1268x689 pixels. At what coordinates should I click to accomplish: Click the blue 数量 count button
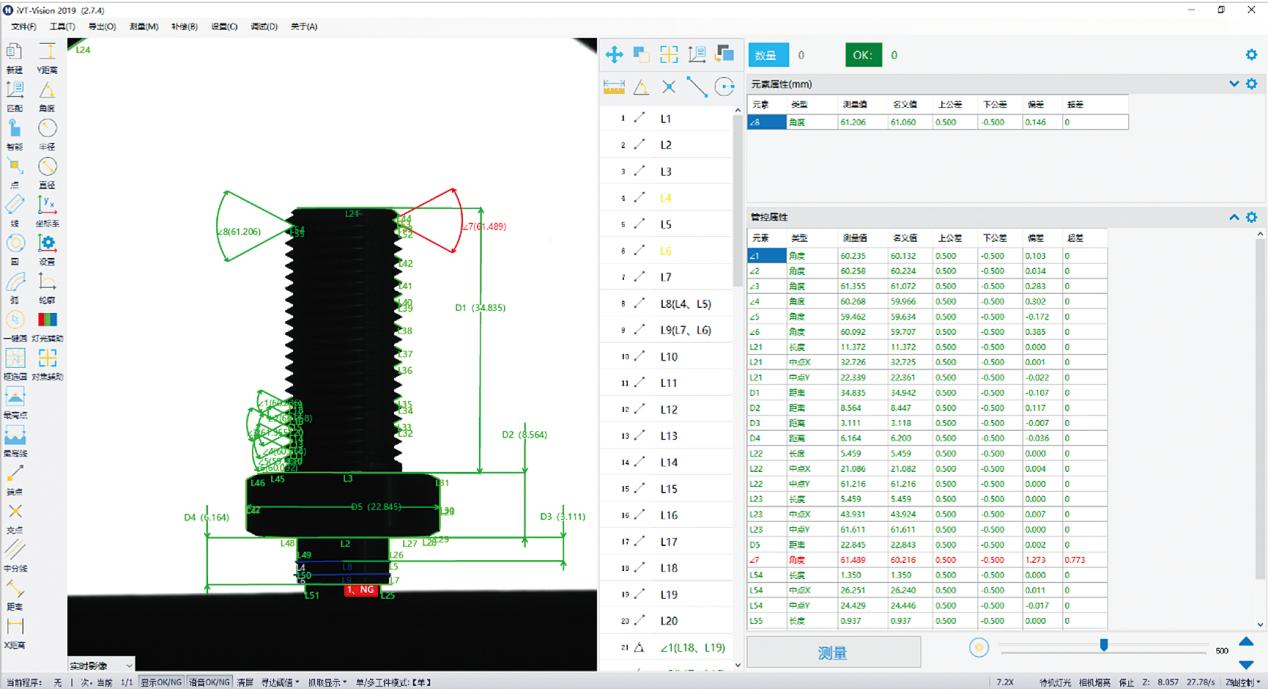pos(767,56)
